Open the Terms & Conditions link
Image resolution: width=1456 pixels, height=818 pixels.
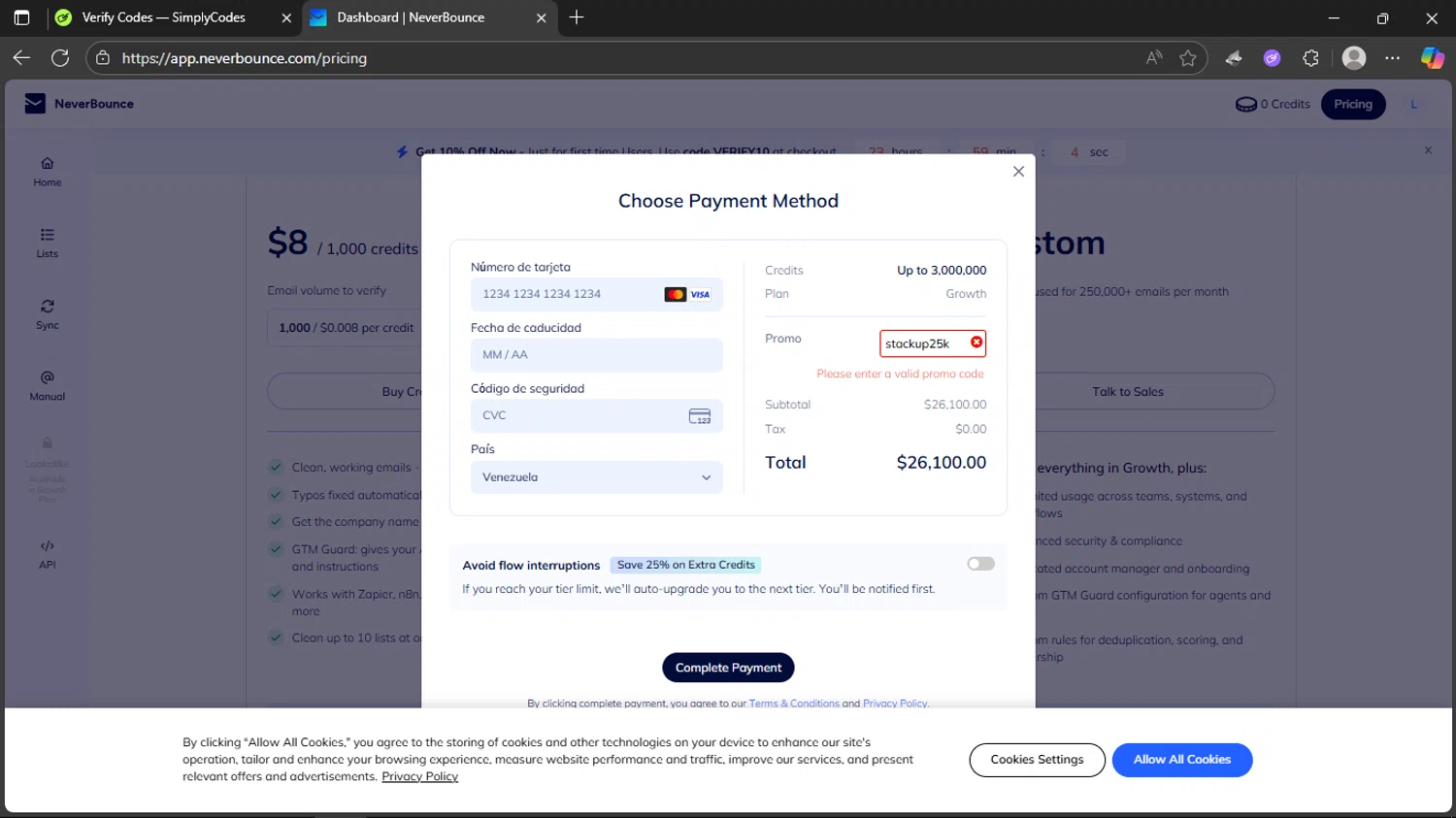pyautogui.click(x=794, y=703)
